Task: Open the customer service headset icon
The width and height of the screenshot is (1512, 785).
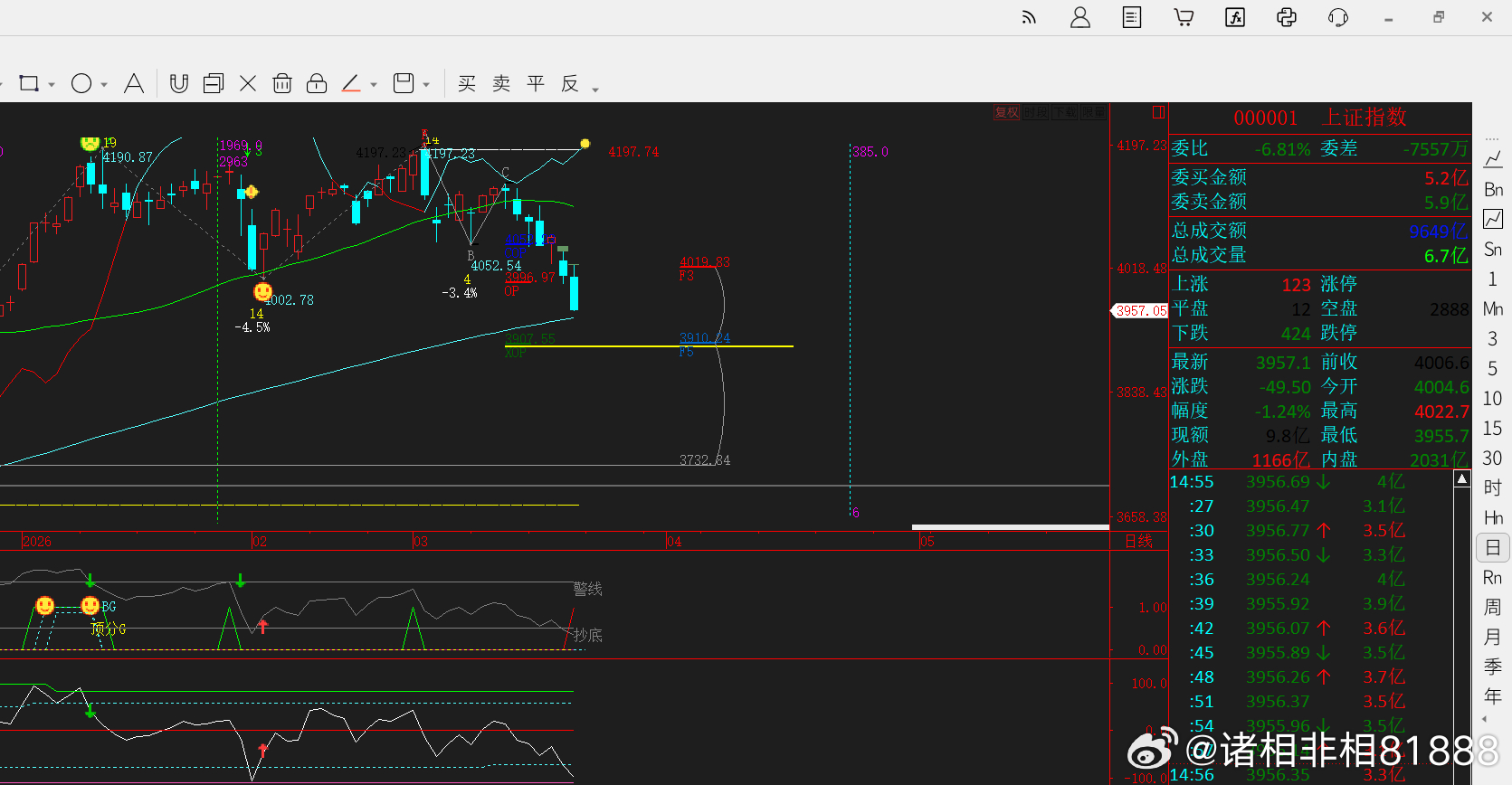Action: [x=1338, y=17]
